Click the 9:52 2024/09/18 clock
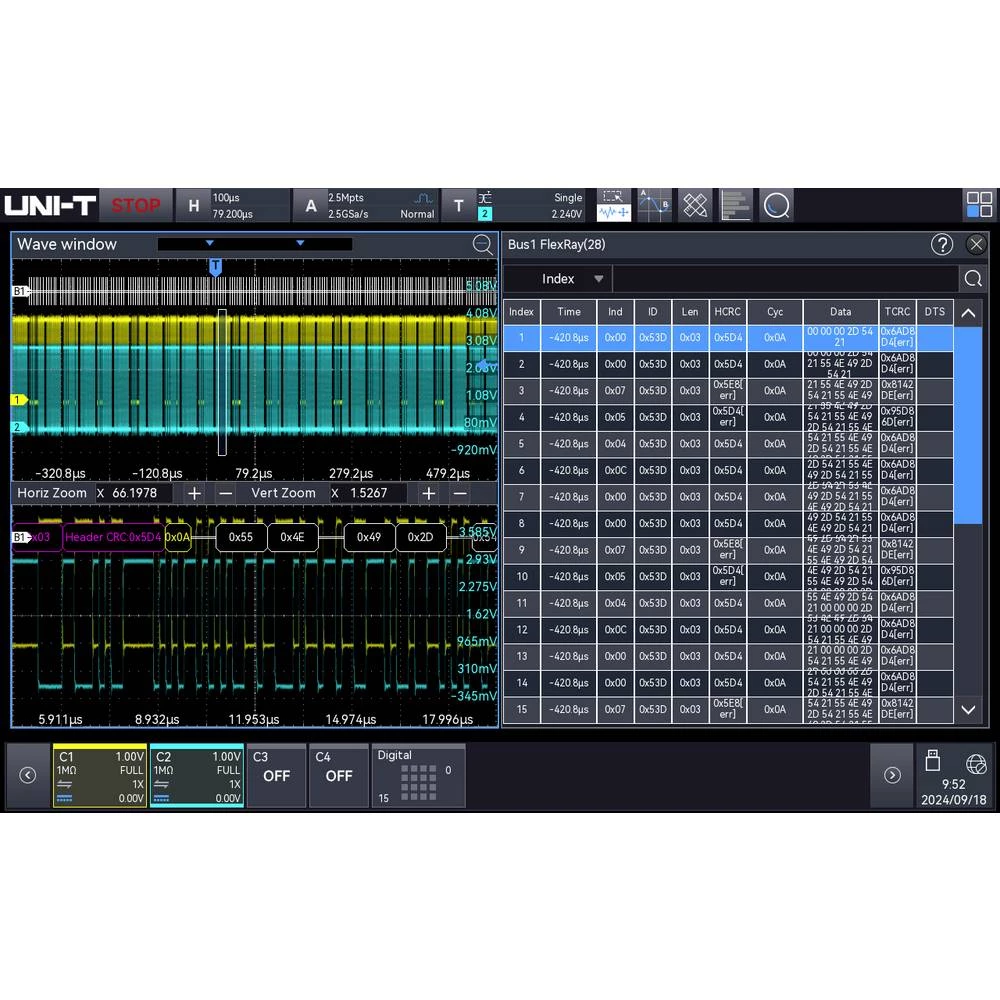Screen dimensions: 1000x1000 [x=953, y=791]
